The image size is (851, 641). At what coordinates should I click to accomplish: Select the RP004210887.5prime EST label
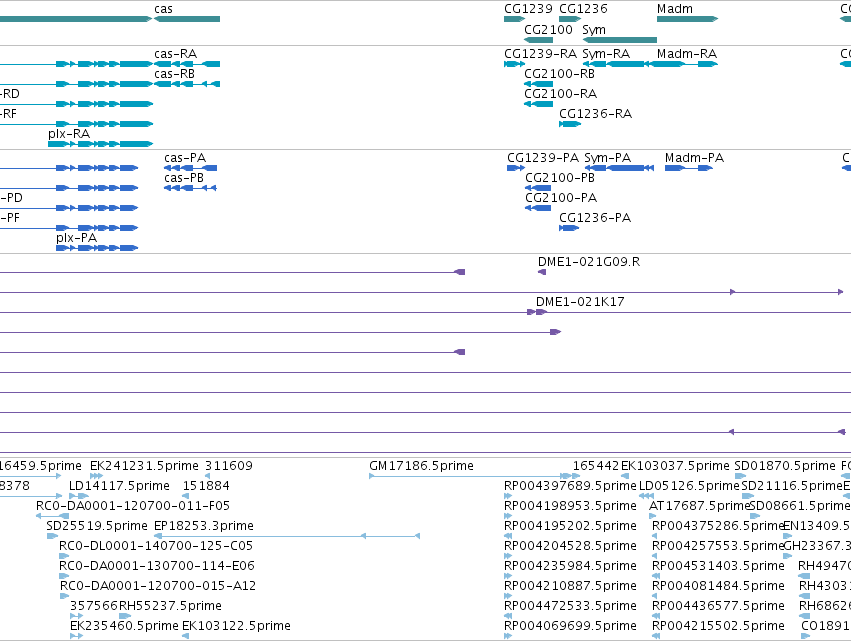coord(570,586)
